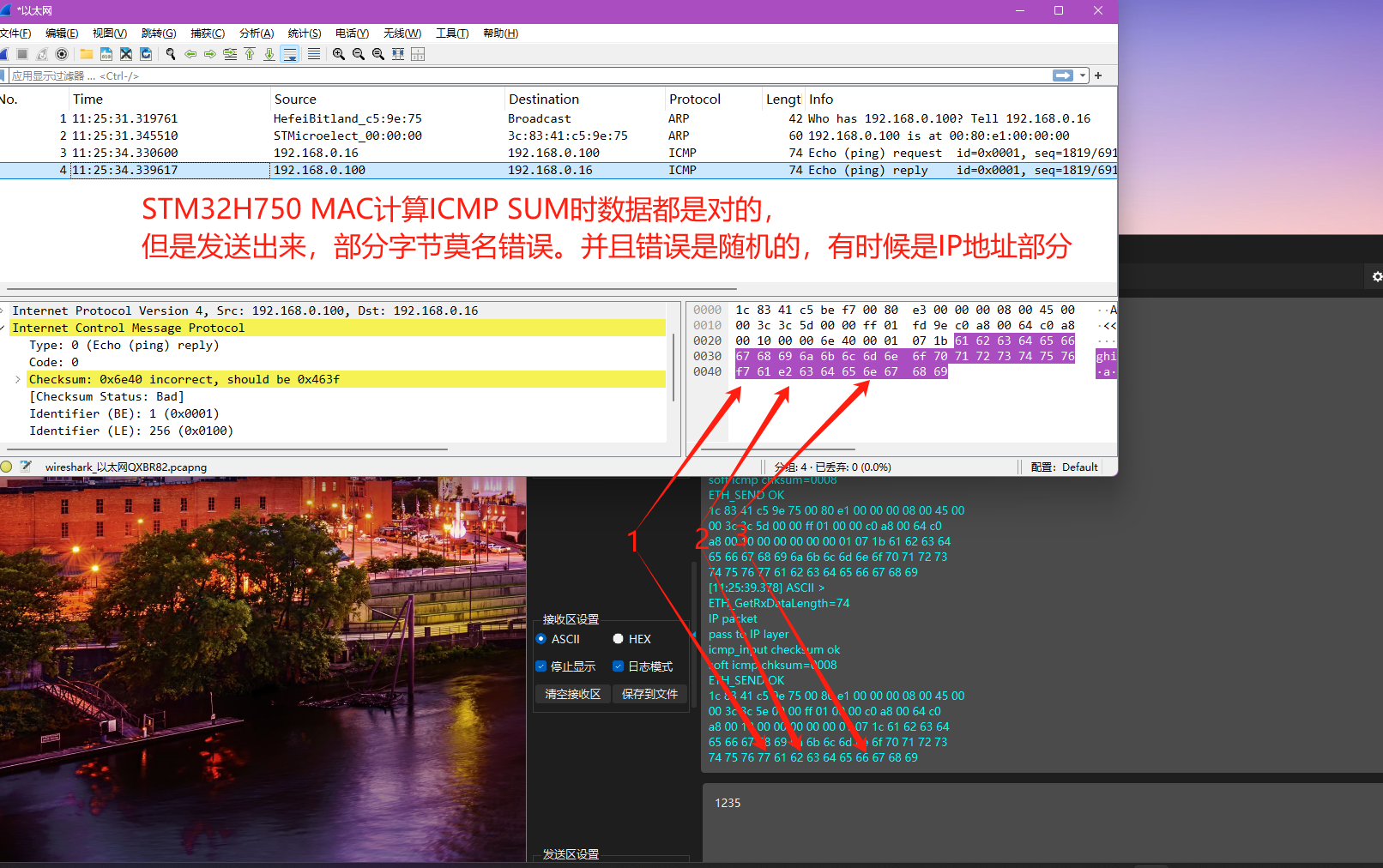Screen dimensions: 1383x868
Task: Zoom in the packet text
Action: [339, 54]
